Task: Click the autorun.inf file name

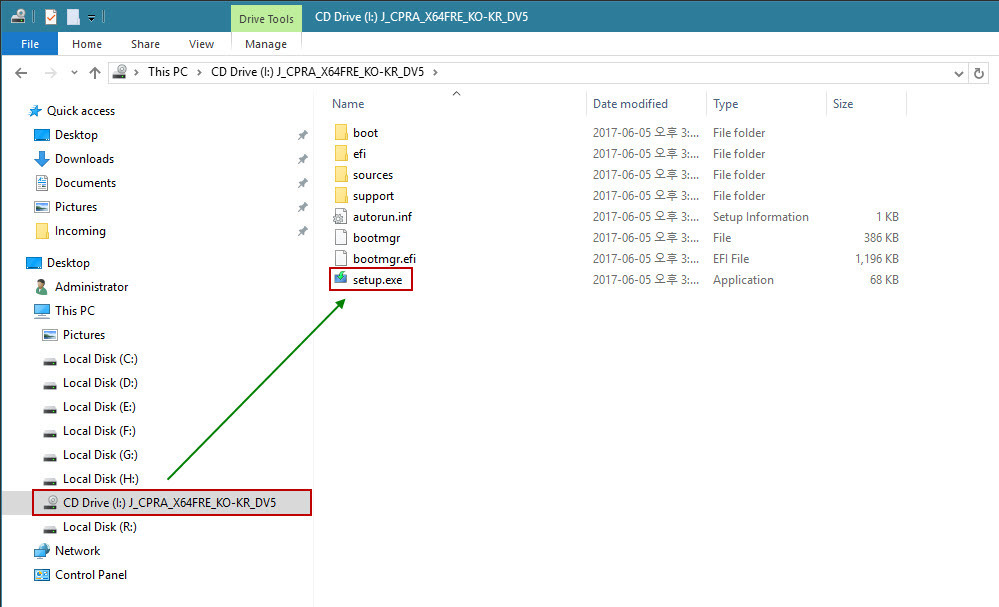Action: 382,217
